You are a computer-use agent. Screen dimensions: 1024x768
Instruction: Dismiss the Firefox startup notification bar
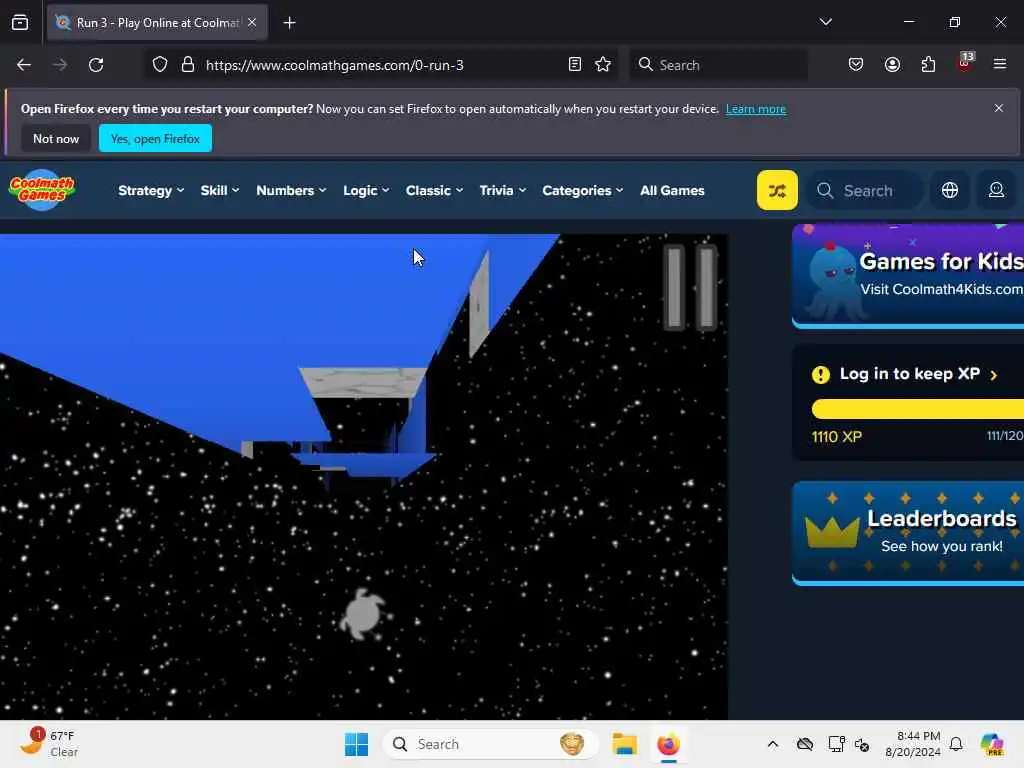pyautogui.click(x=999, y=108)
